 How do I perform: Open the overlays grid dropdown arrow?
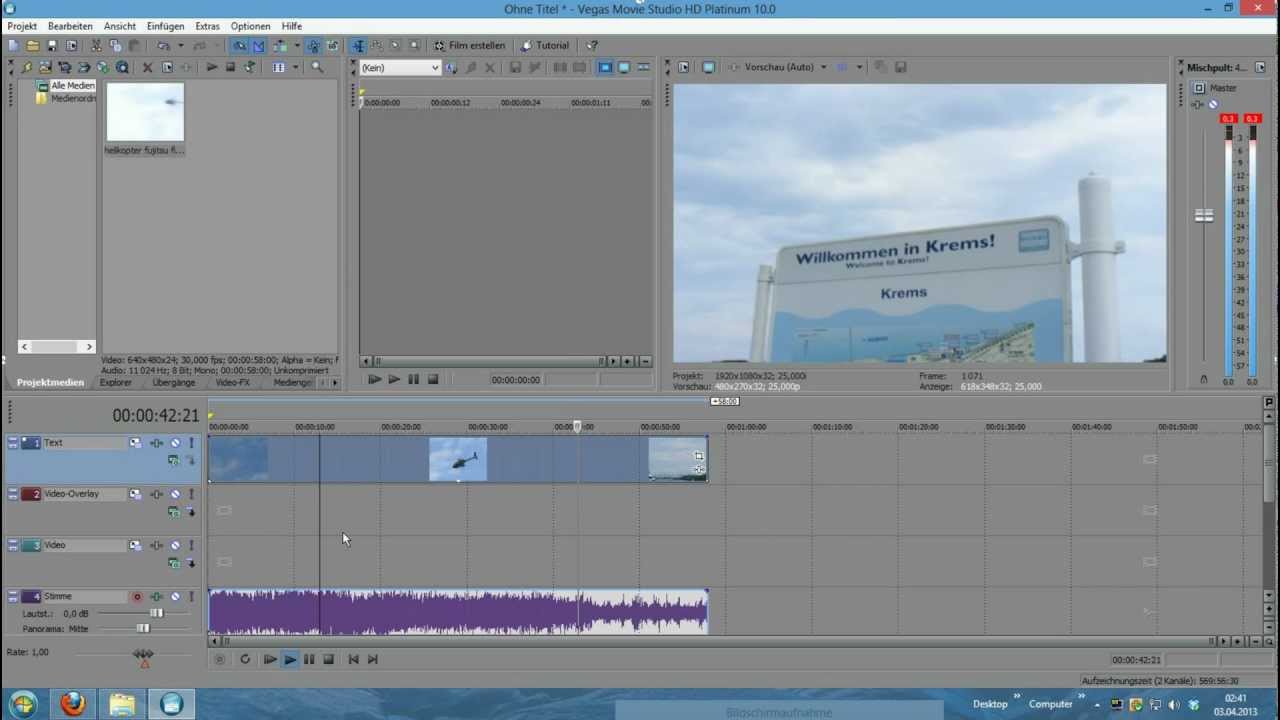point(859,67)
